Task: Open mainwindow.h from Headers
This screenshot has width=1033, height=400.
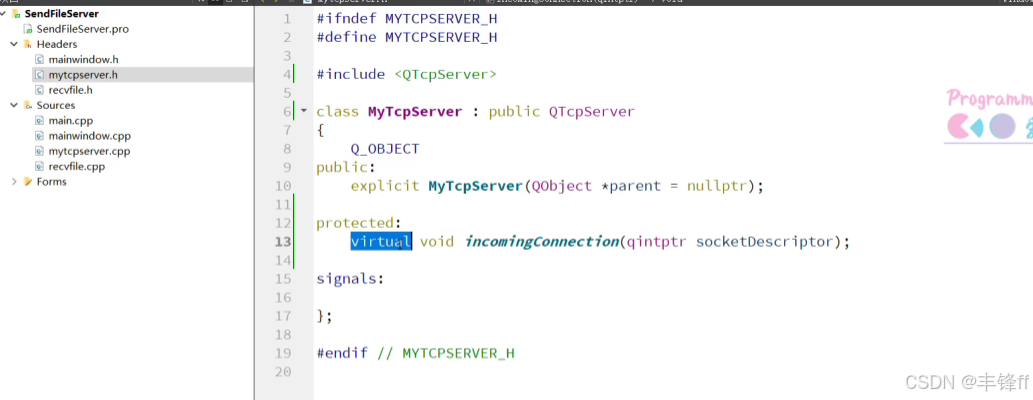Action: tap(84, 59)
